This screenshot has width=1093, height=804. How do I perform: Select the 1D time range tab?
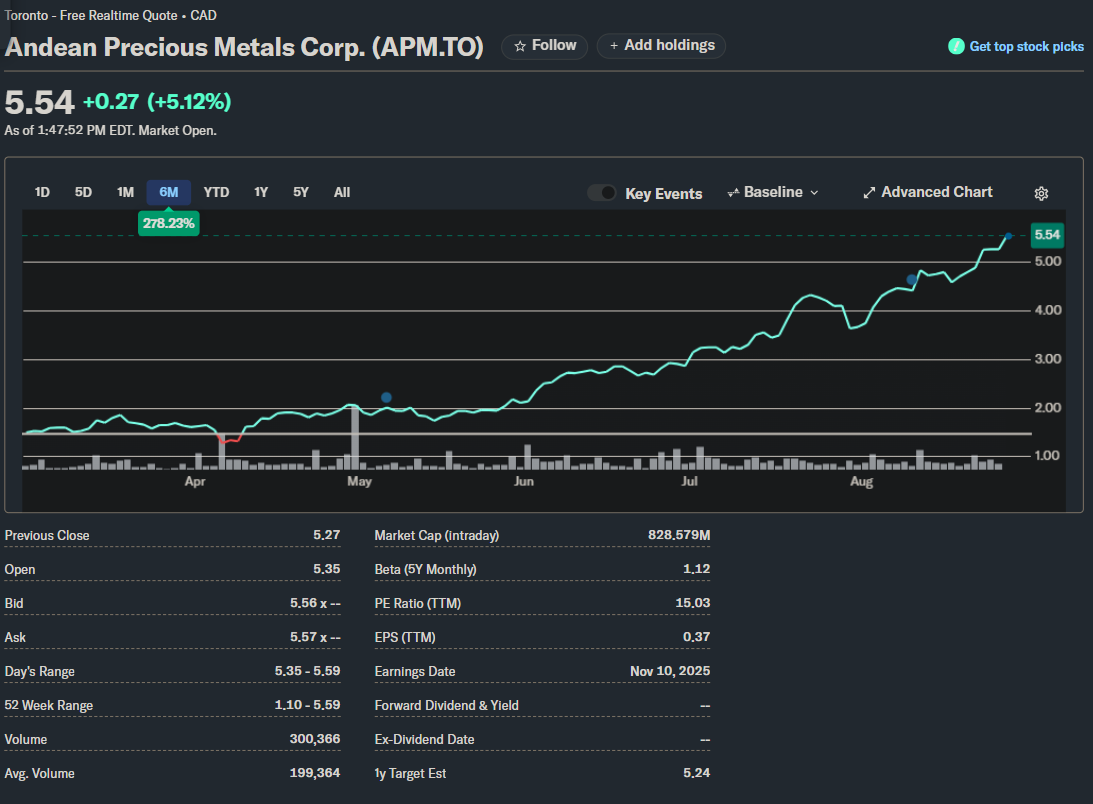pos(42,192)
